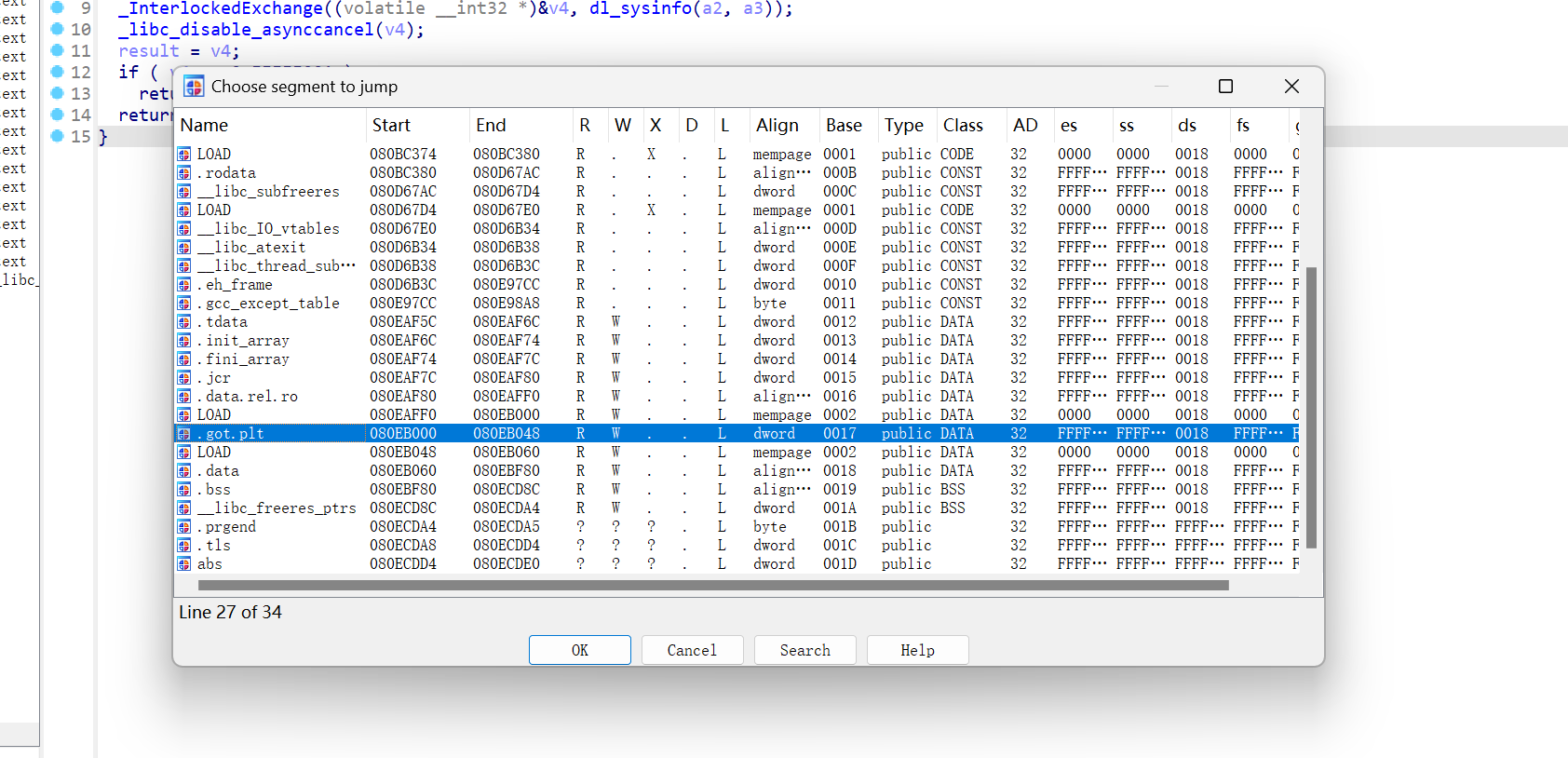The width and height of the screenshot is (1568, 758).
Task: Click the __libc_thread_sub segment icon
Action: 184,265
